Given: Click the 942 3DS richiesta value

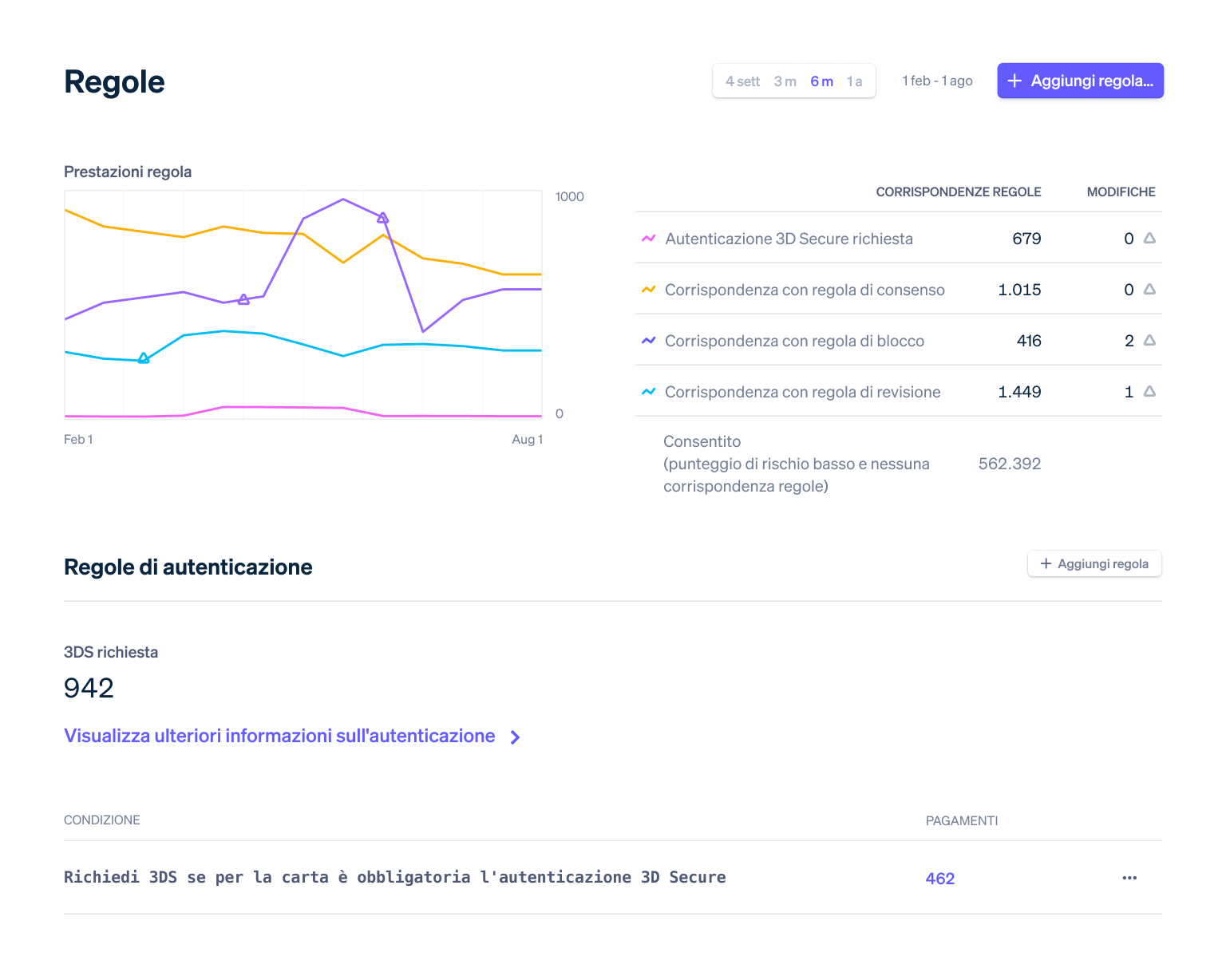Looking at the screenshot, I should click(x=89, y=688).
